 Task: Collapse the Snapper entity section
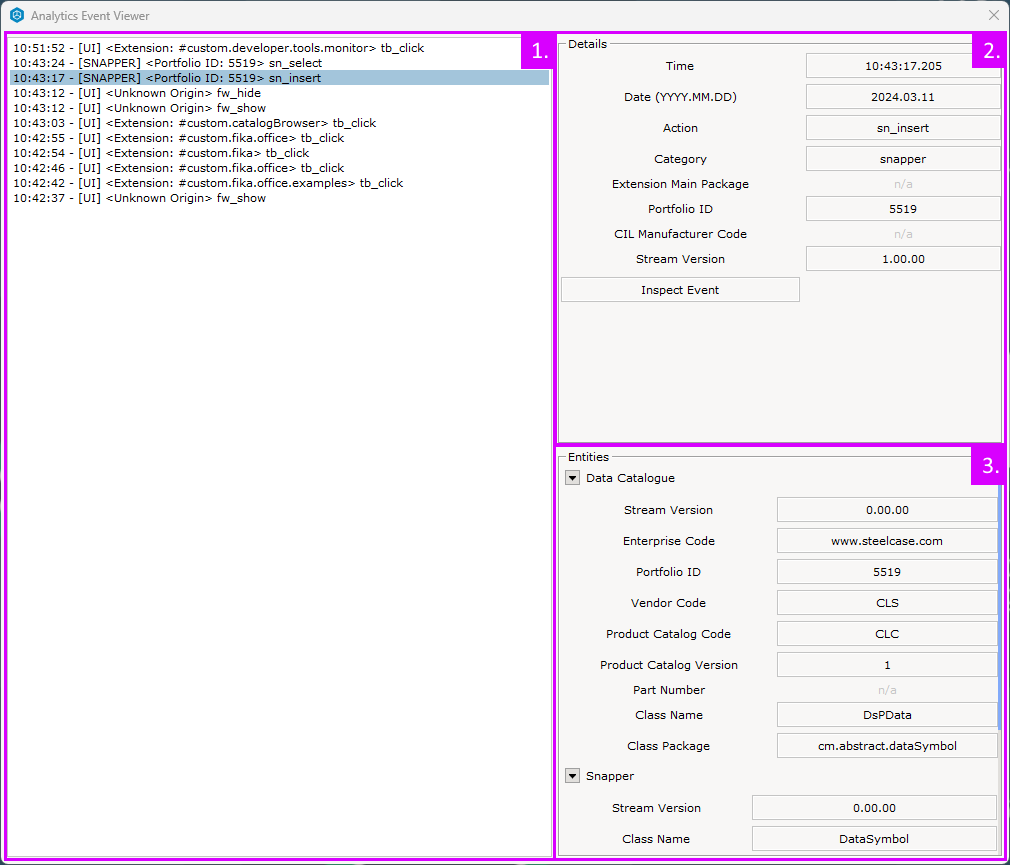573,776
